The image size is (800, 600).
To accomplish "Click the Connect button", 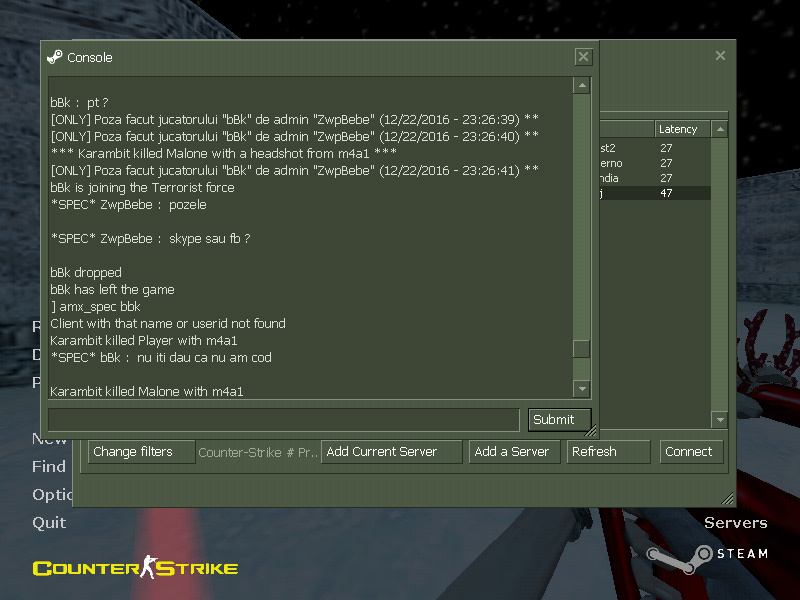I will pos(689,452).
